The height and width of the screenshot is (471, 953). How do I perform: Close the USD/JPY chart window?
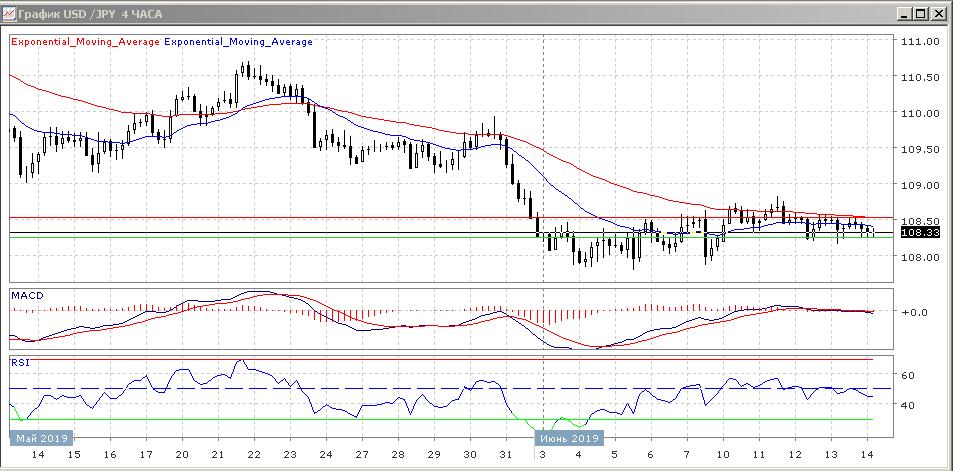[x=939, y=14]
